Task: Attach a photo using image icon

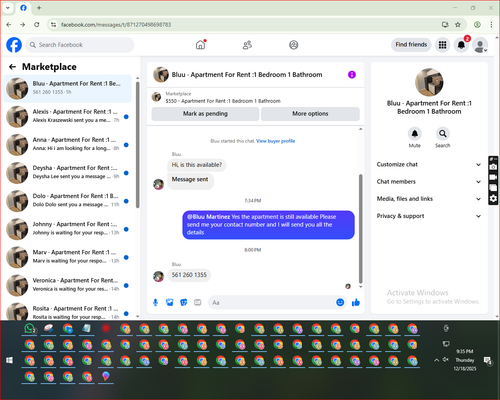Action: [x=170, y=302]
